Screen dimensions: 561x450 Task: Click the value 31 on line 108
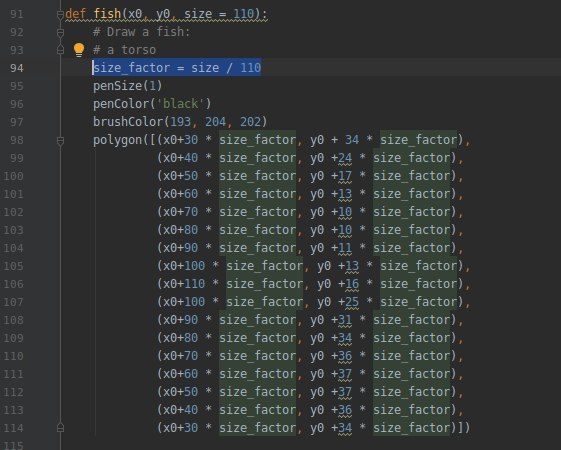(x=345, y=320)
